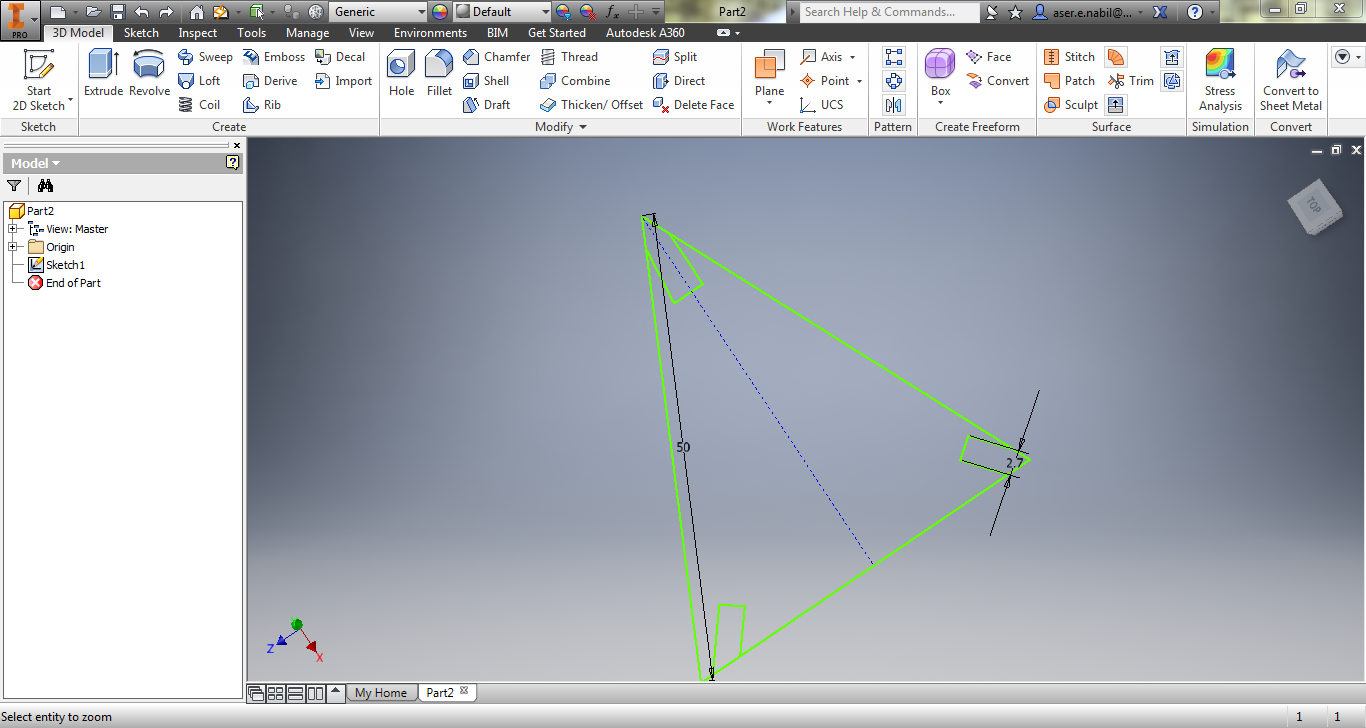Click the browser filter funnel icon
This screenshot has width=1366, height=728.
coord(14,185)
